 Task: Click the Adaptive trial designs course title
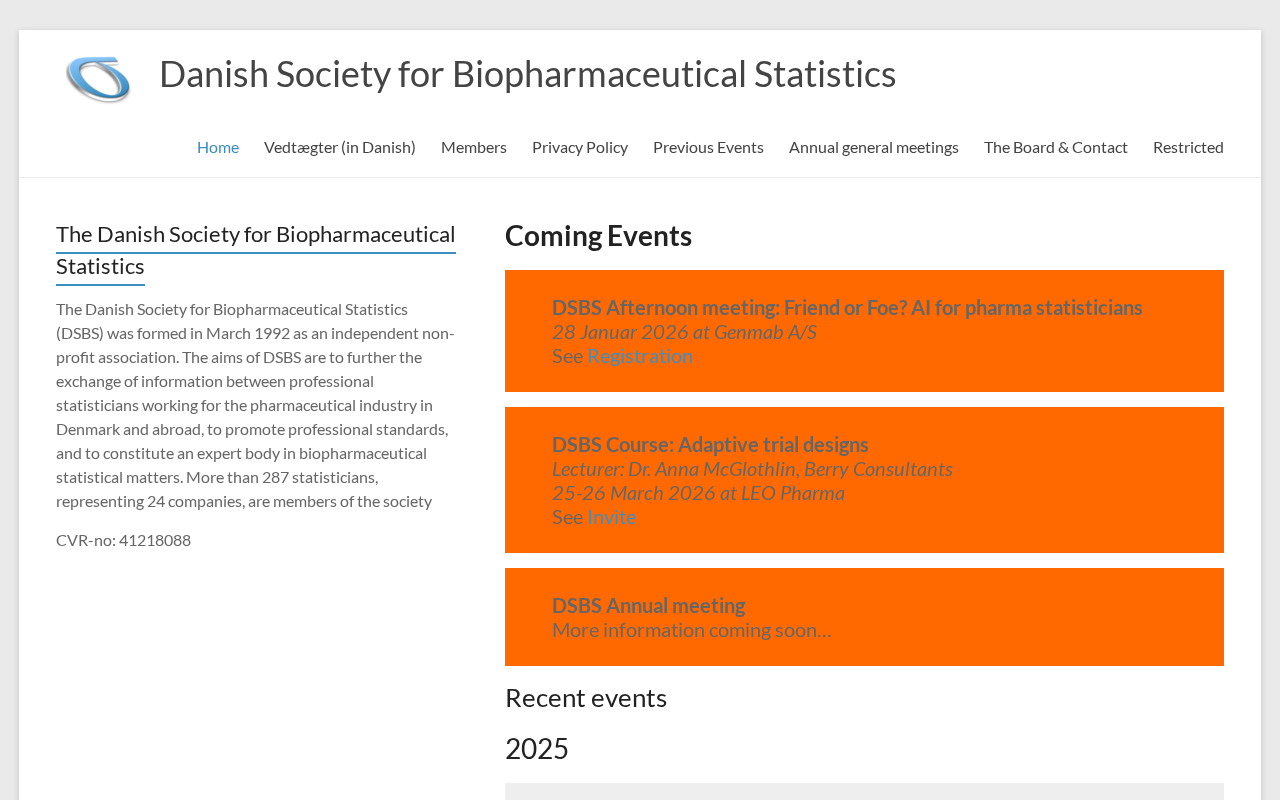coord(710,445)
